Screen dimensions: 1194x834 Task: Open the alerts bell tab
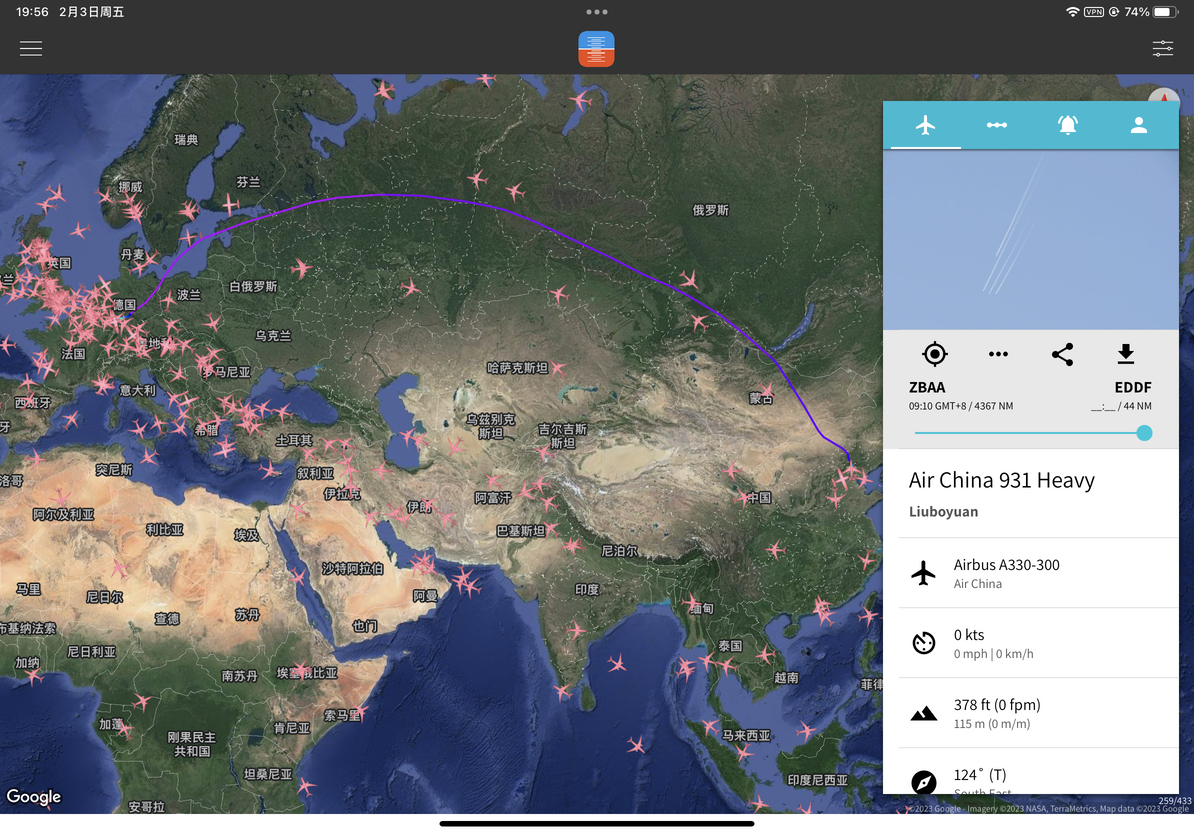(x=1068, y=125)
